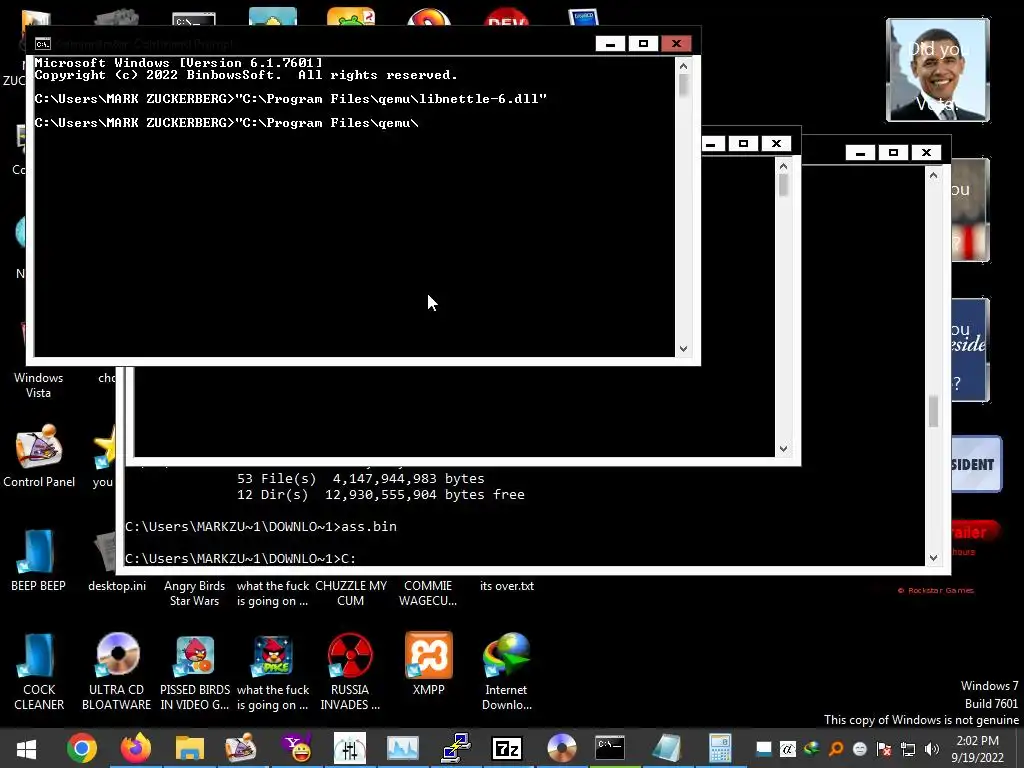The height and width of the screenshot is (768, 1024).
Task: Open front Command Prompt system menu icon
Action: (x=42, y=44)
